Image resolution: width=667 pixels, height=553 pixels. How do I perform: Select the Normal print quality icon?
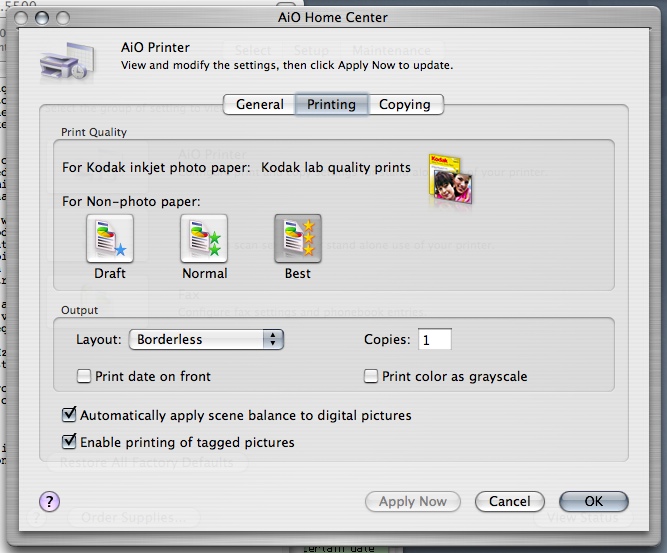pos(204,239)
